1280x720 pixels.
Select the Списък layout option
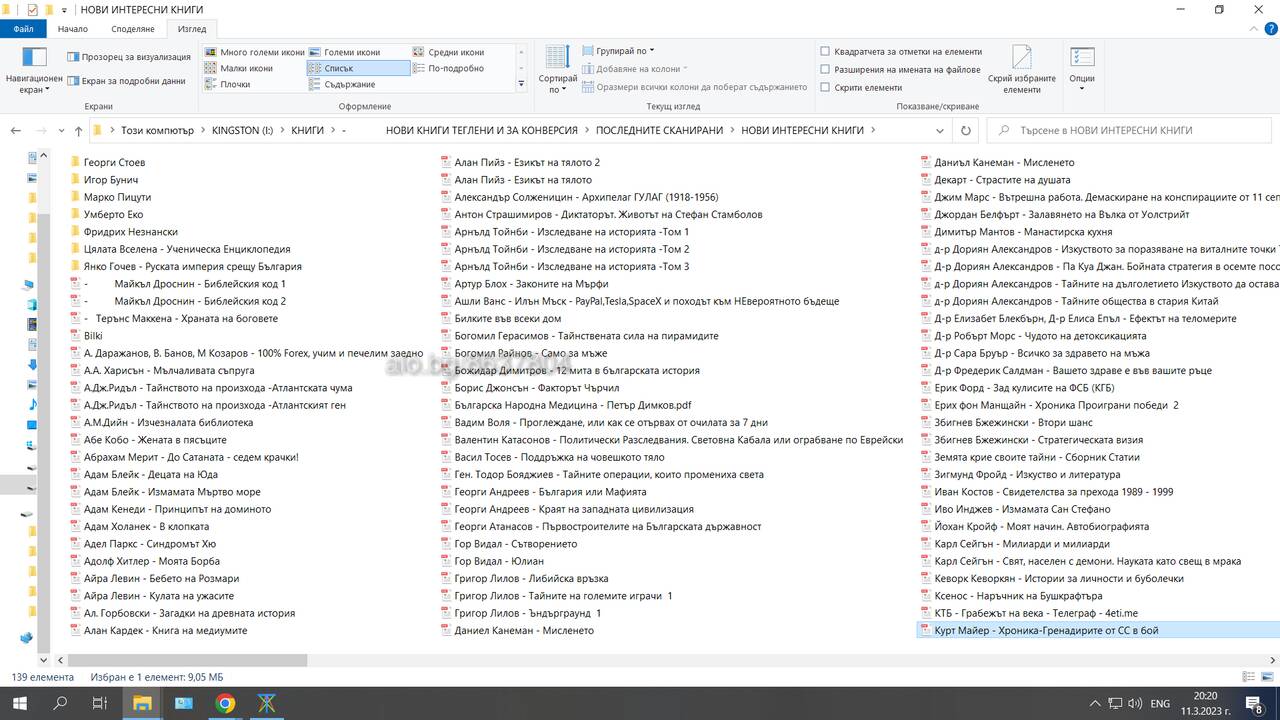(x=358, y=68)
